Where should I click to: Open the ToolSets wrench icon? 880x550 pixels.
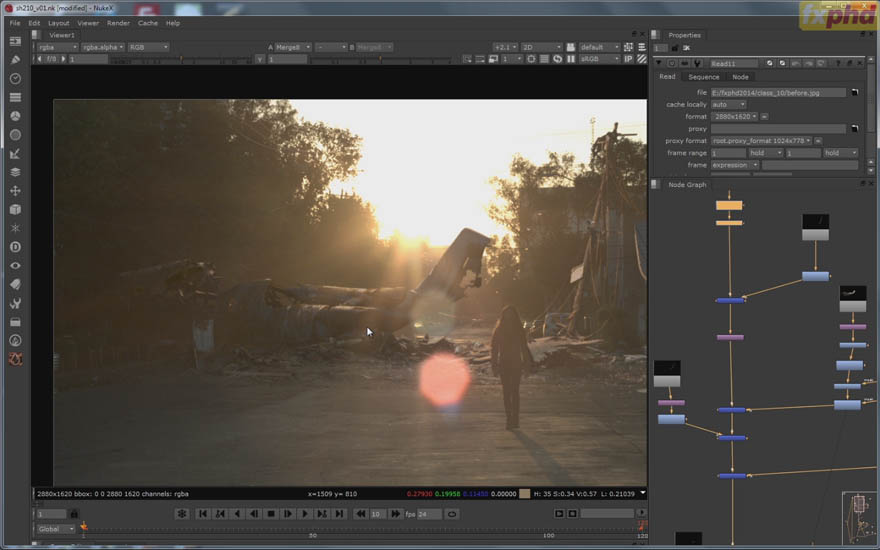[15, 303]
